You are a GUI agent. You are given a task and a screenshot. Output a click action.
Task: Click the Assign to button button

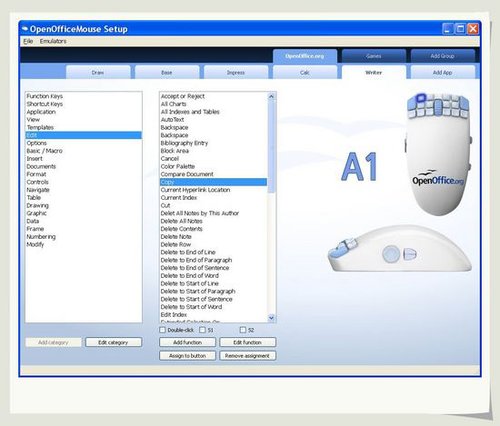click(187, 356)
